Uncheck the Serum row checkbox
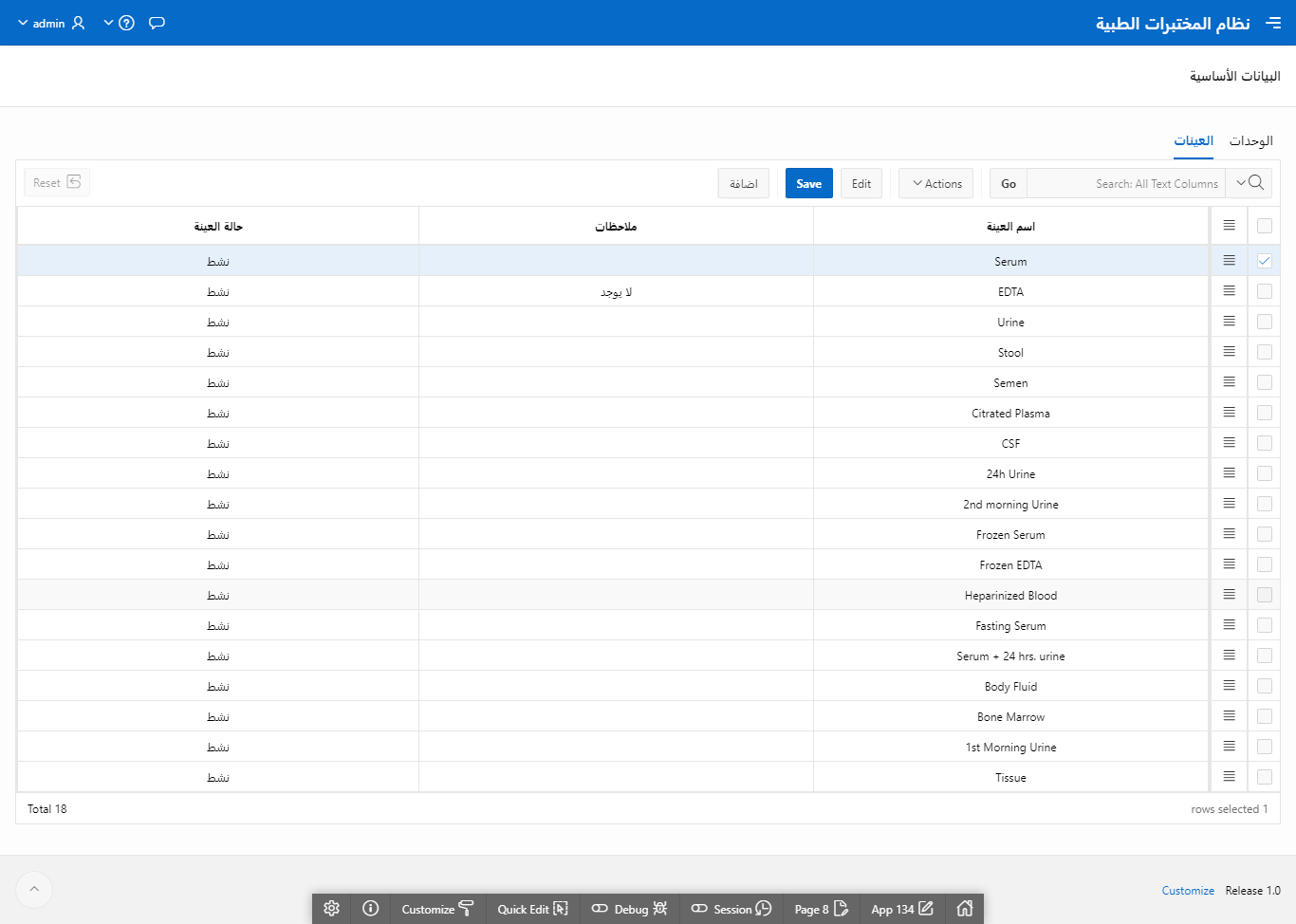This screenshot has height=924, width=1296. [1264, 261]
